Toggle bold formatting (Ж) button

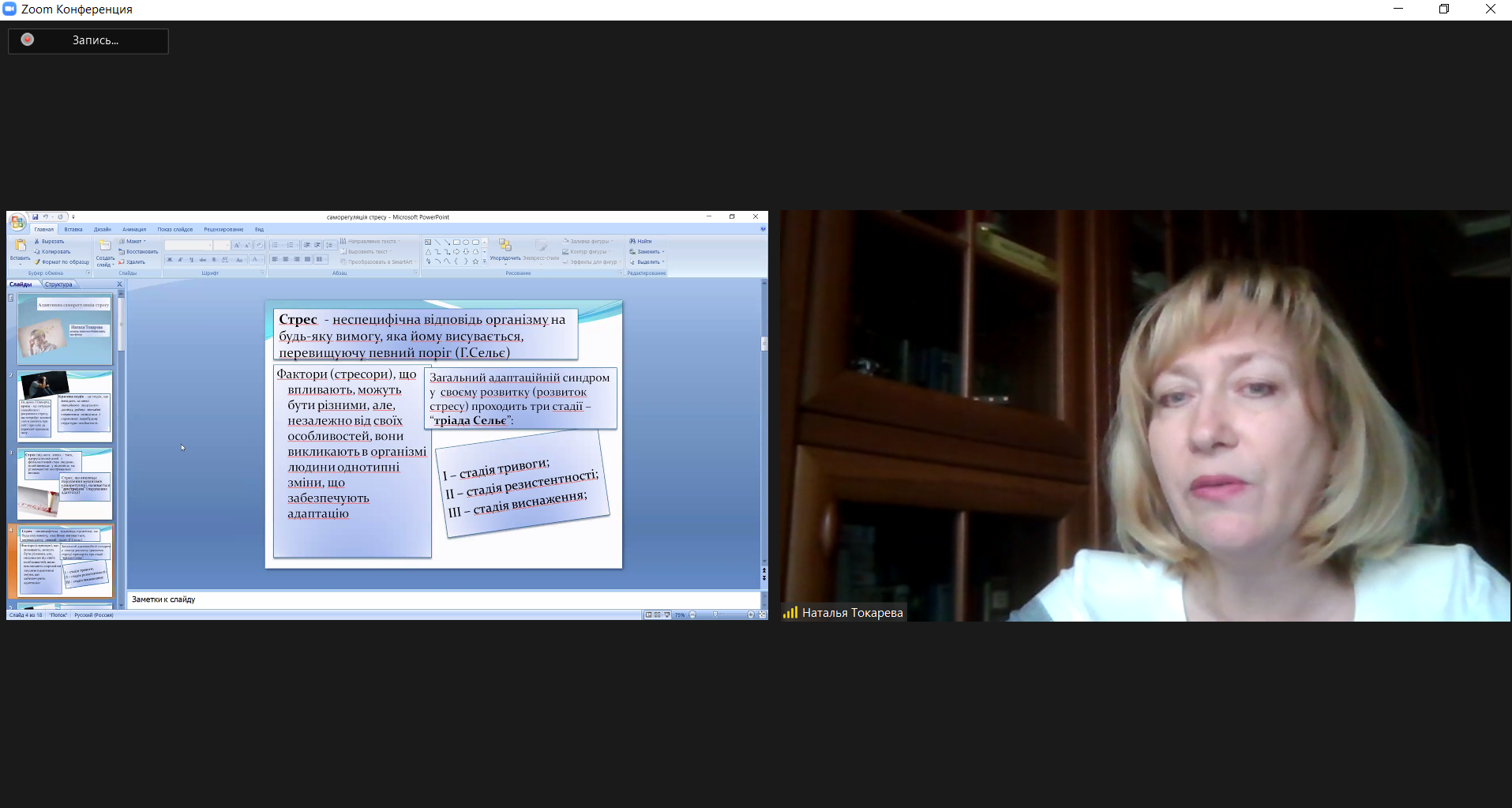[170, 259]
